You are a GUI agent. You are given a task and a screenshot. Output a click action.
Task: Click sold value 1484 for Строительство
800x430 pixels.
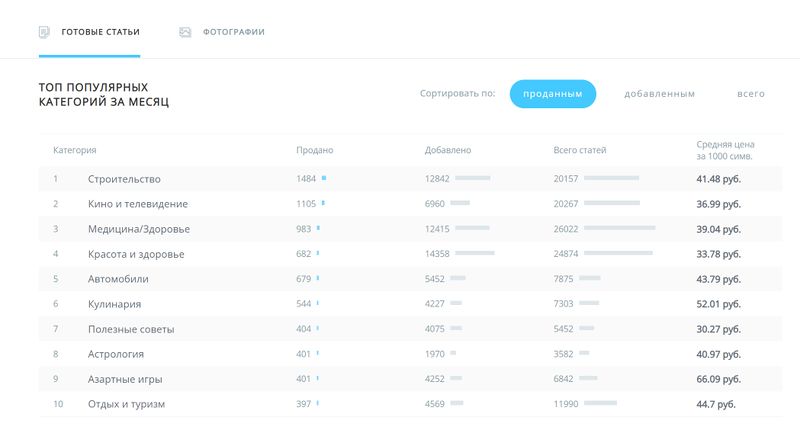[x=306, y=179]
